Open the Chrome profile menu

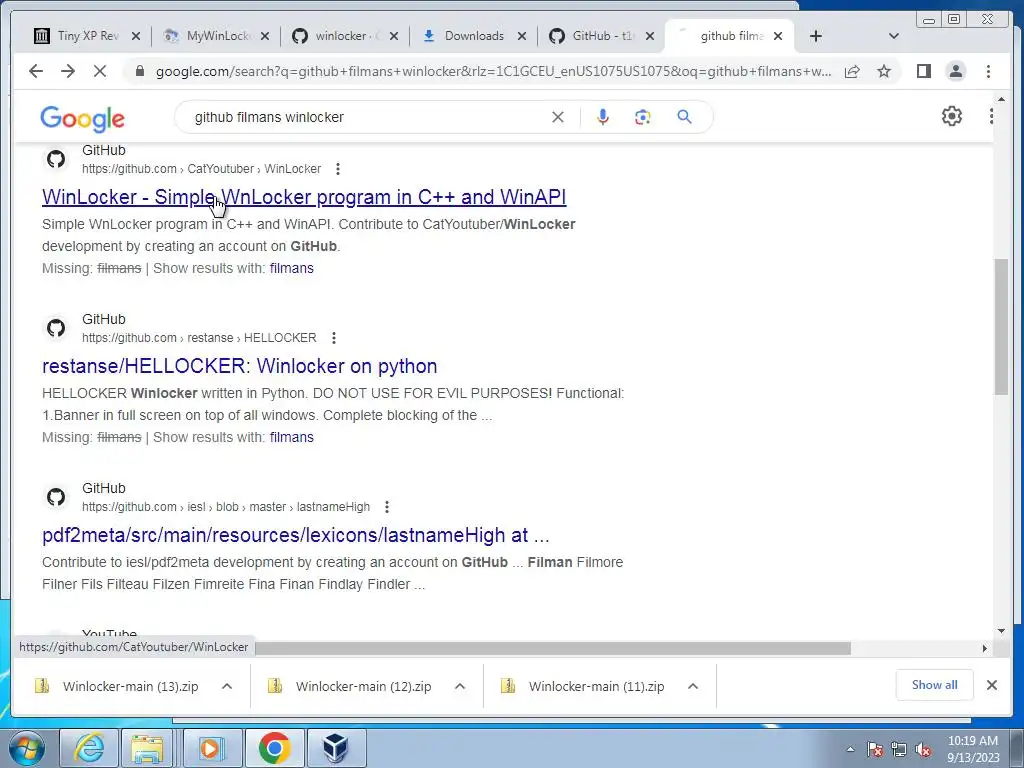(x=955, y=71)
